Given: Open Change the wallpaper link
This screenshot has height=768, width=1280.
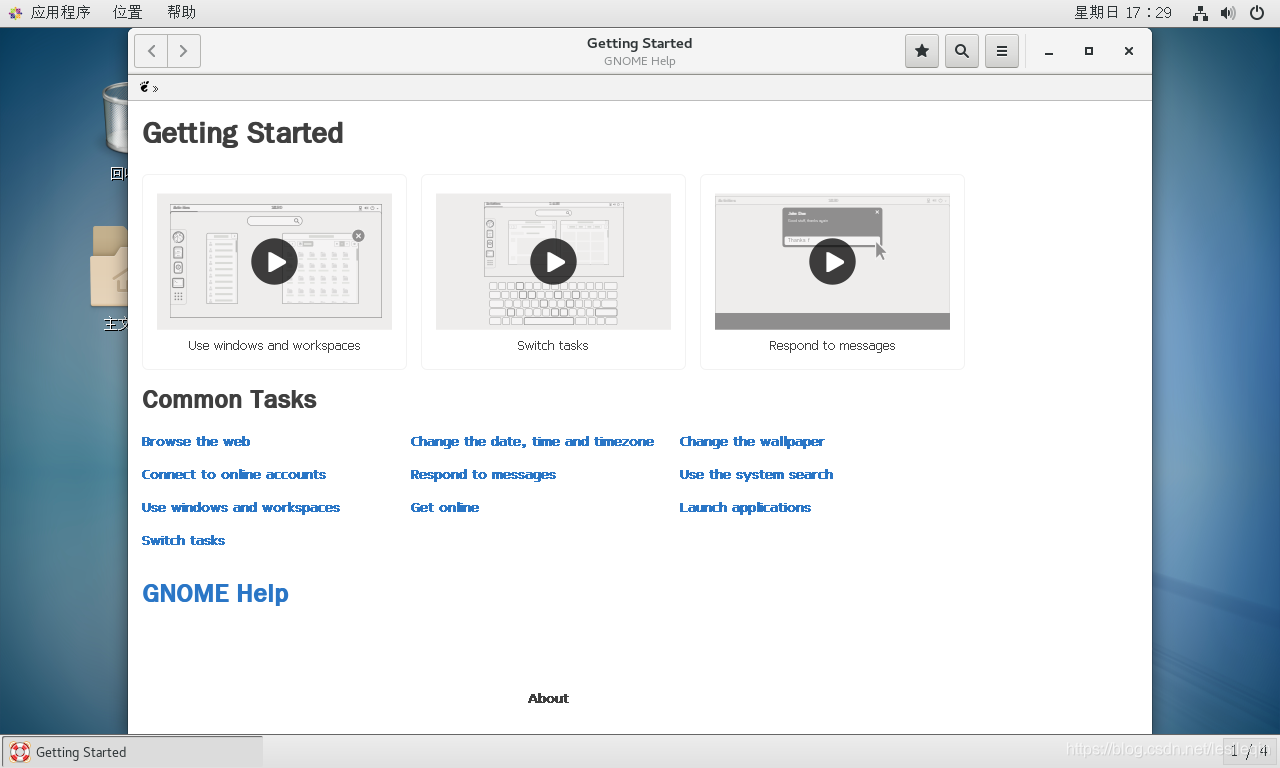Looking at the screenshot, I should pos(752,441).
